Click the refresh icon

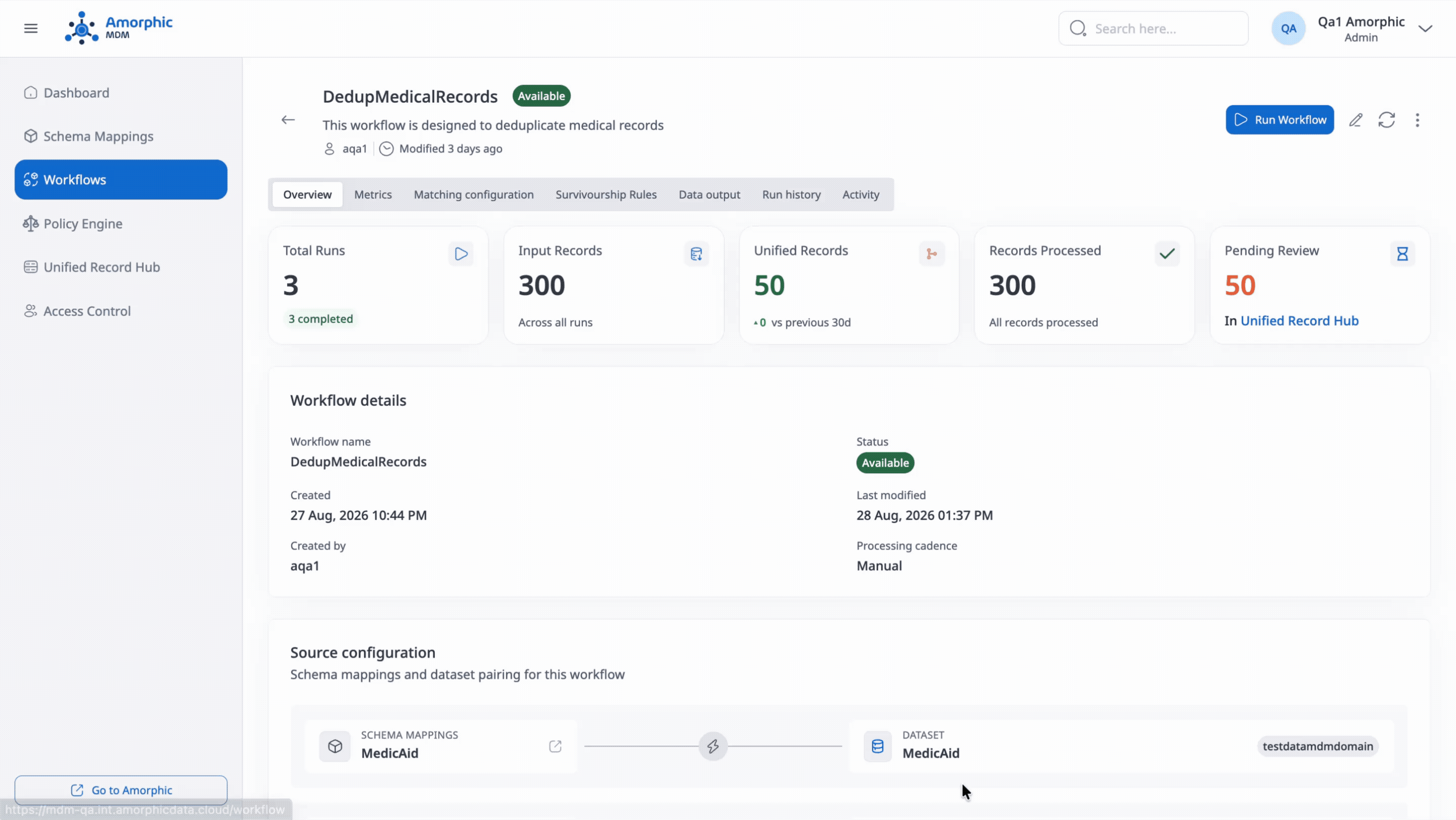pos(1386,120)
